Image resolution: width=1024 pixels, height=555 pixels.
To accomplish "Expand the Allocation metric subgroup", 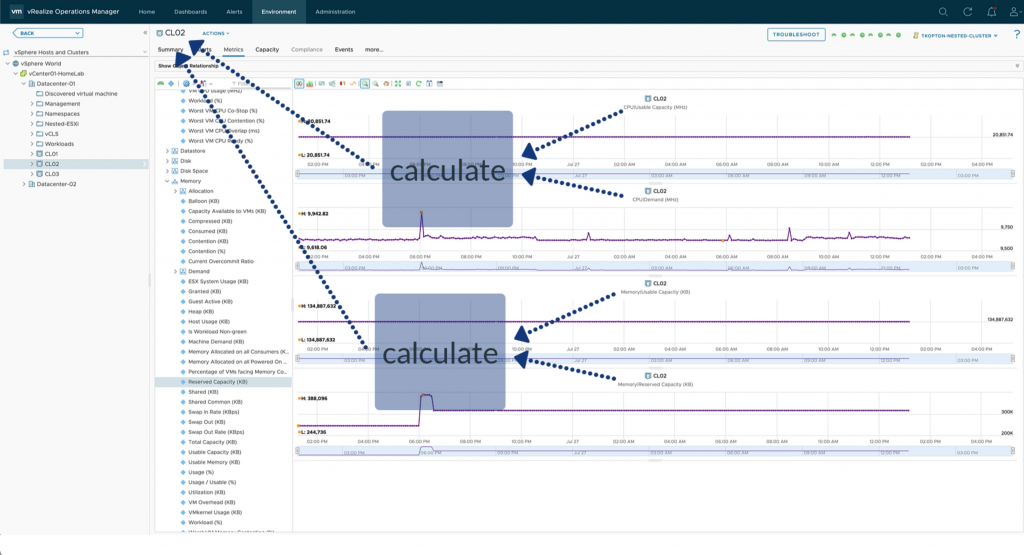I will (175, 191).
